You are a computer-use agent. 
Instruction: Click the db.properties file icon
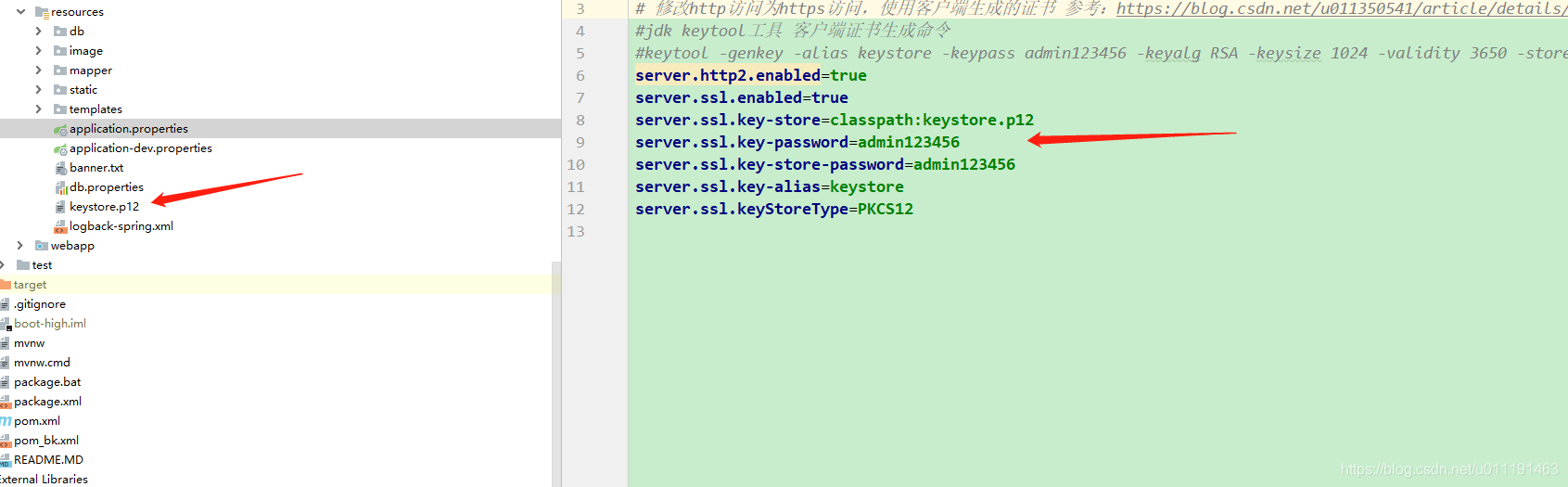coord(60,187)
